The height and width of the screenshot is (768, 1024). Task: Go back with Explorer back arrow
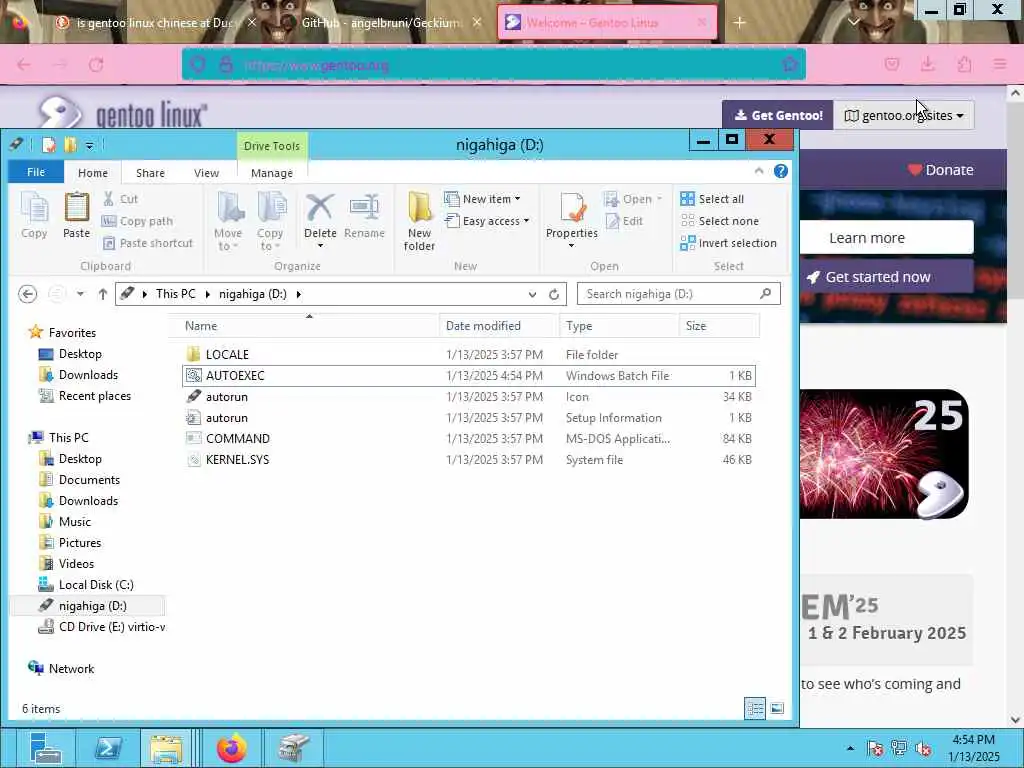27,294
